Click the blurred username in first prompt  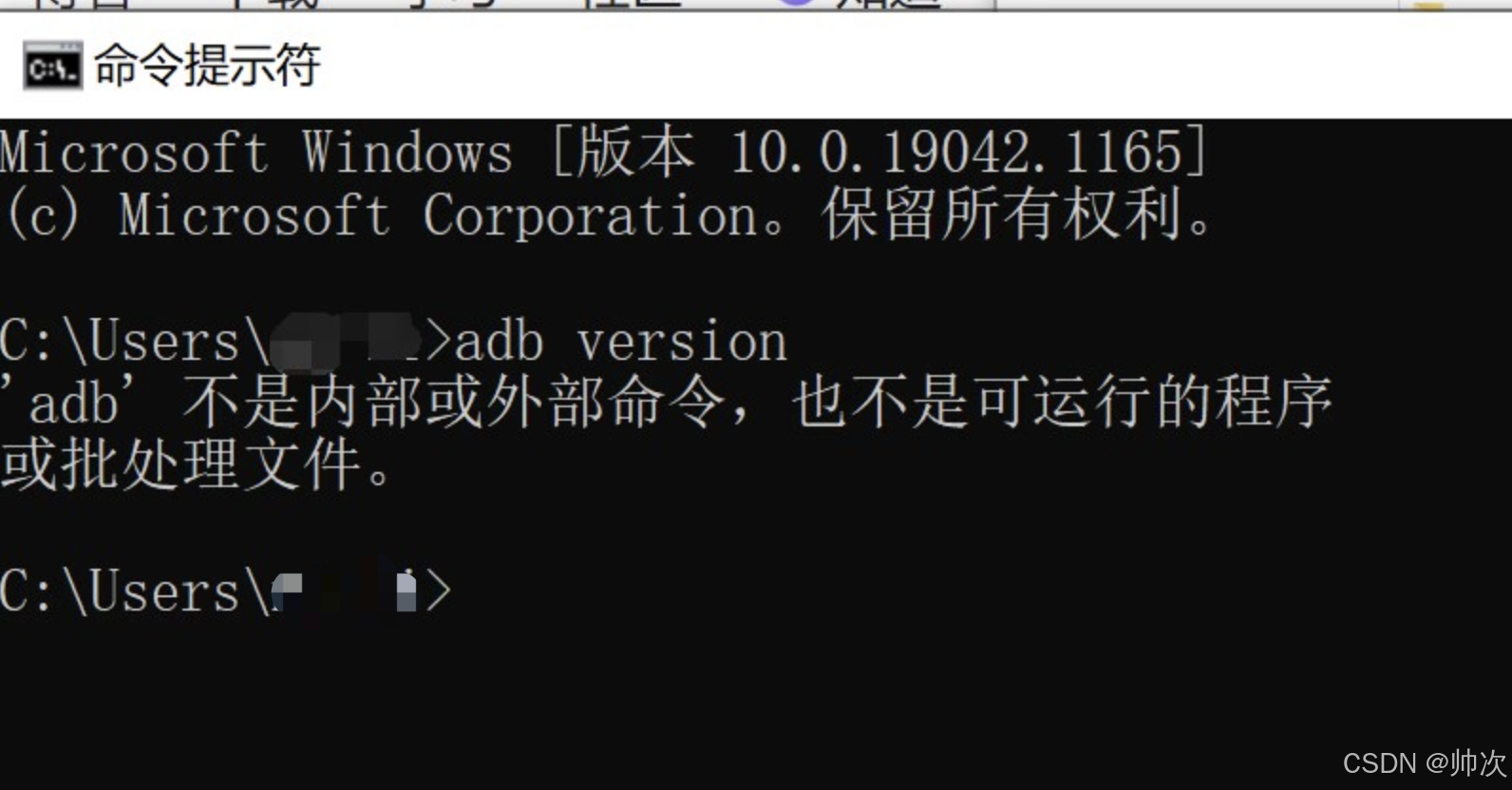tap(347, 342)
